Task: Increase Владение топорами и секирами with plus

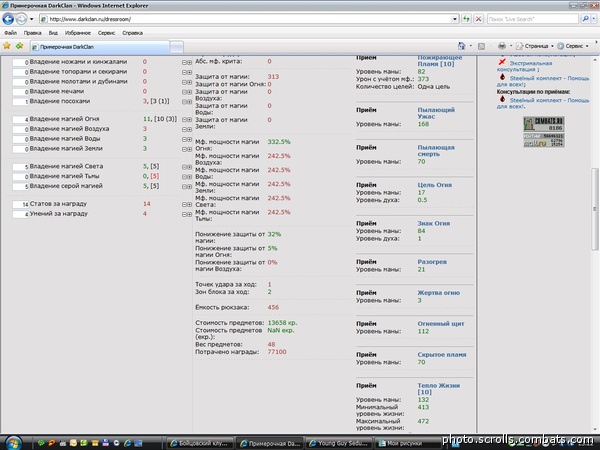Action: point(189,72)
